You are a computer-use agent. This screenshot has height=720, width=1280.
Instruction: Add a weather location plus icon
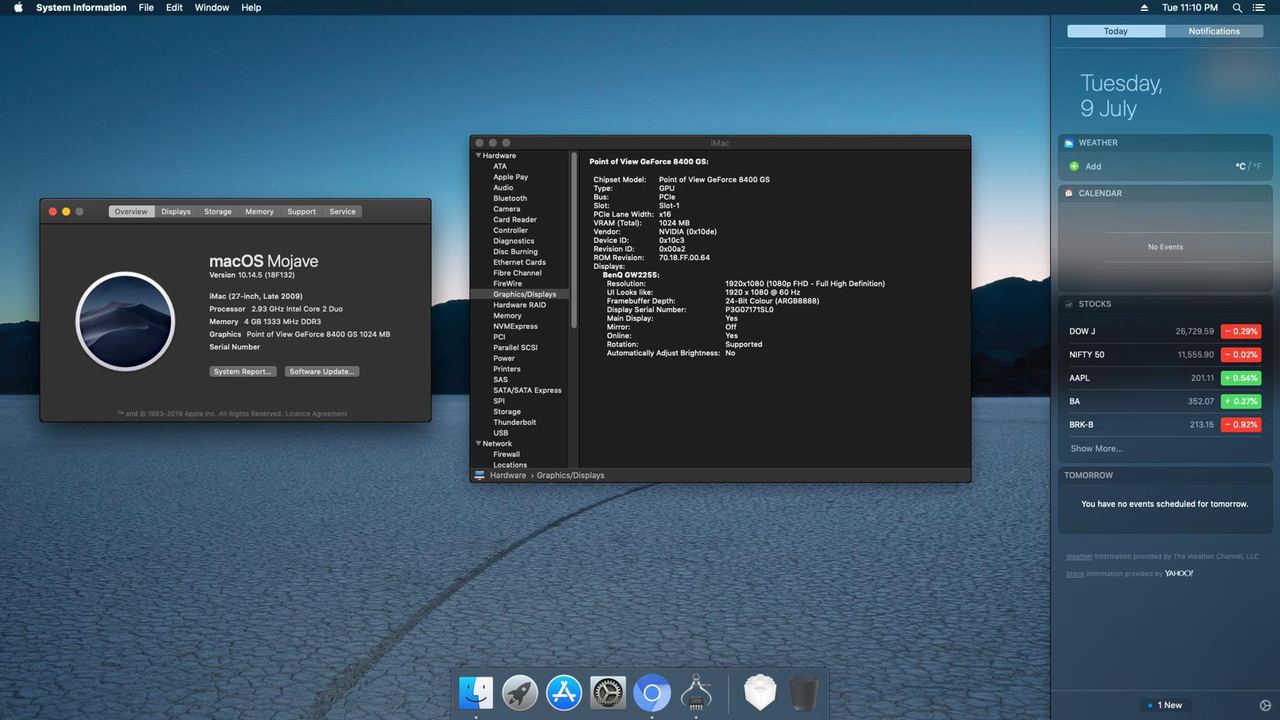coord(1074,167)
